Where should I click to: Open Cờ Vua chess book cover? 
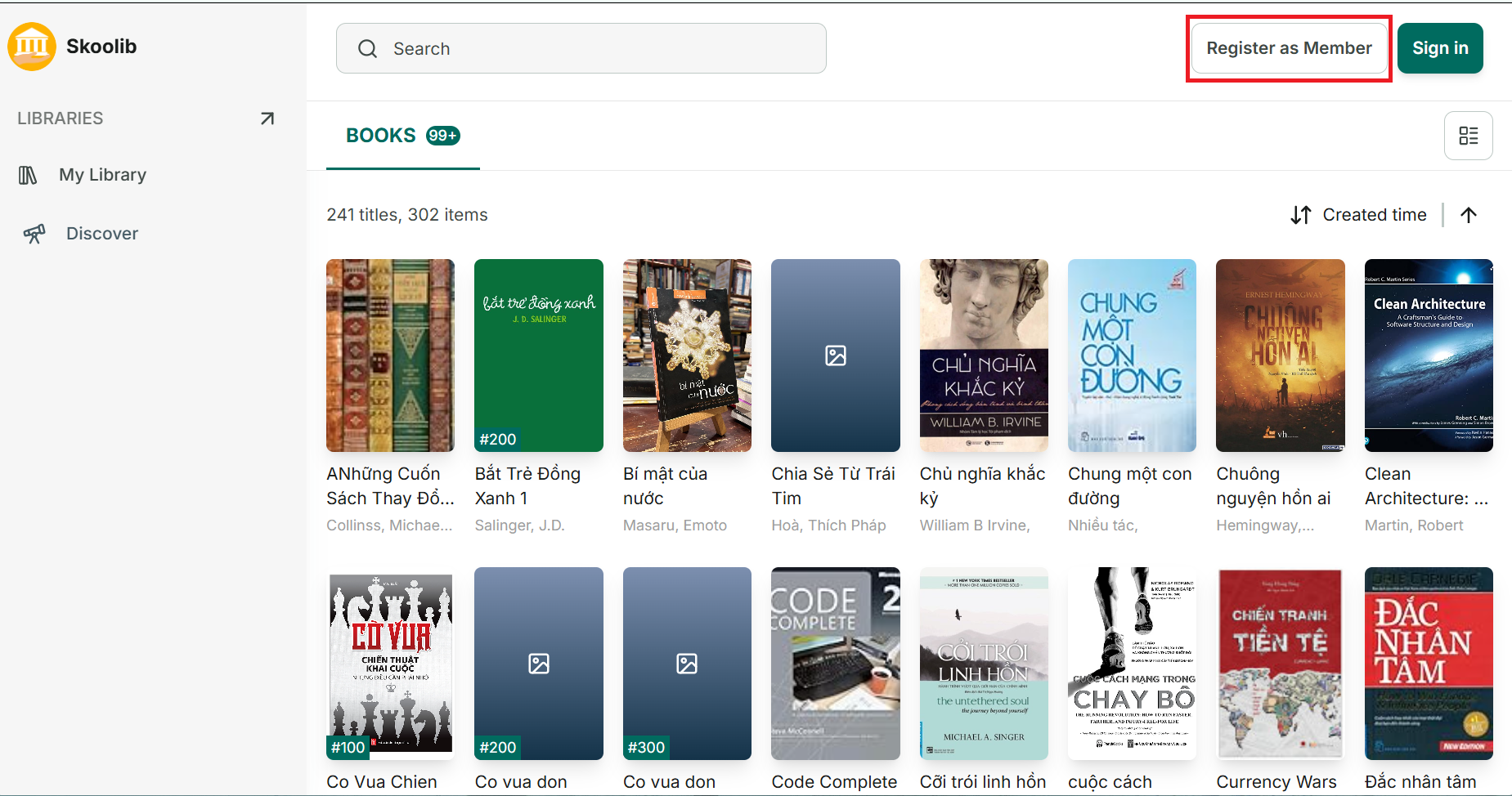tap(391, 664)
